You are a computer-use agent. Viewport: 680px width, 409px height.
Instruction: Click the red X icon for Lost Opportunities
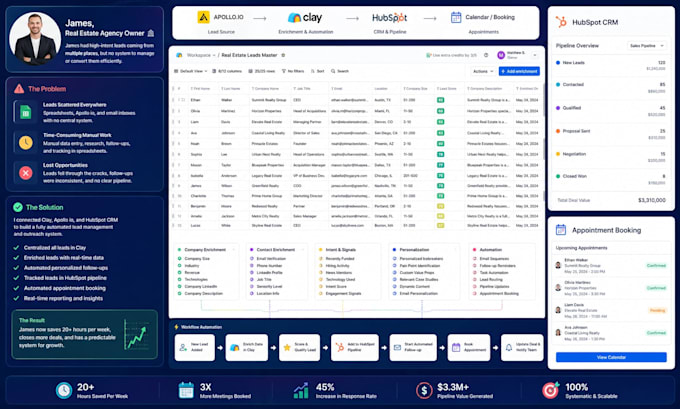tap(26, 173)
